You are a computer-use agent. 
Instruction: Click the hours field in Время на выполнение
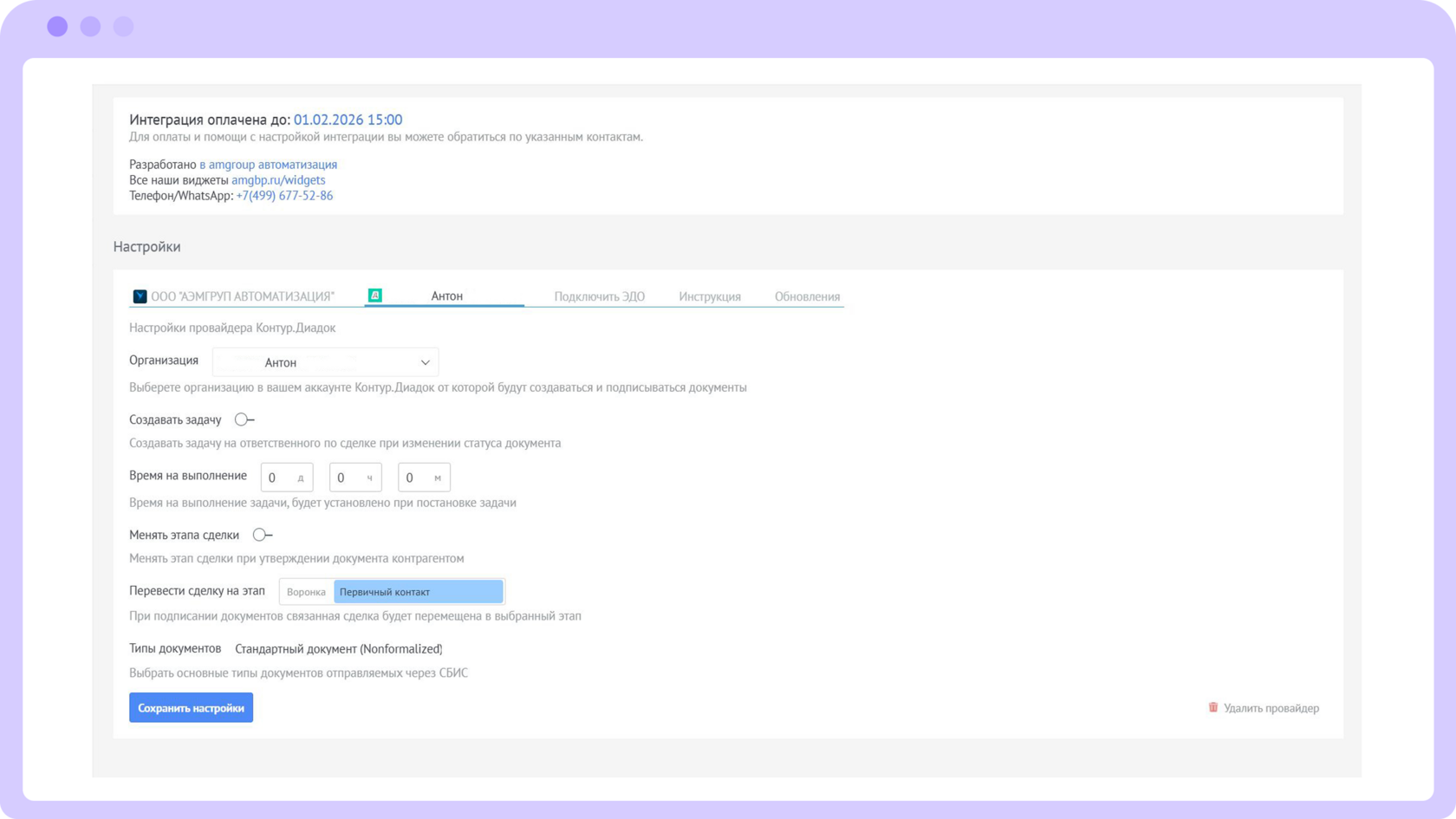355,478
